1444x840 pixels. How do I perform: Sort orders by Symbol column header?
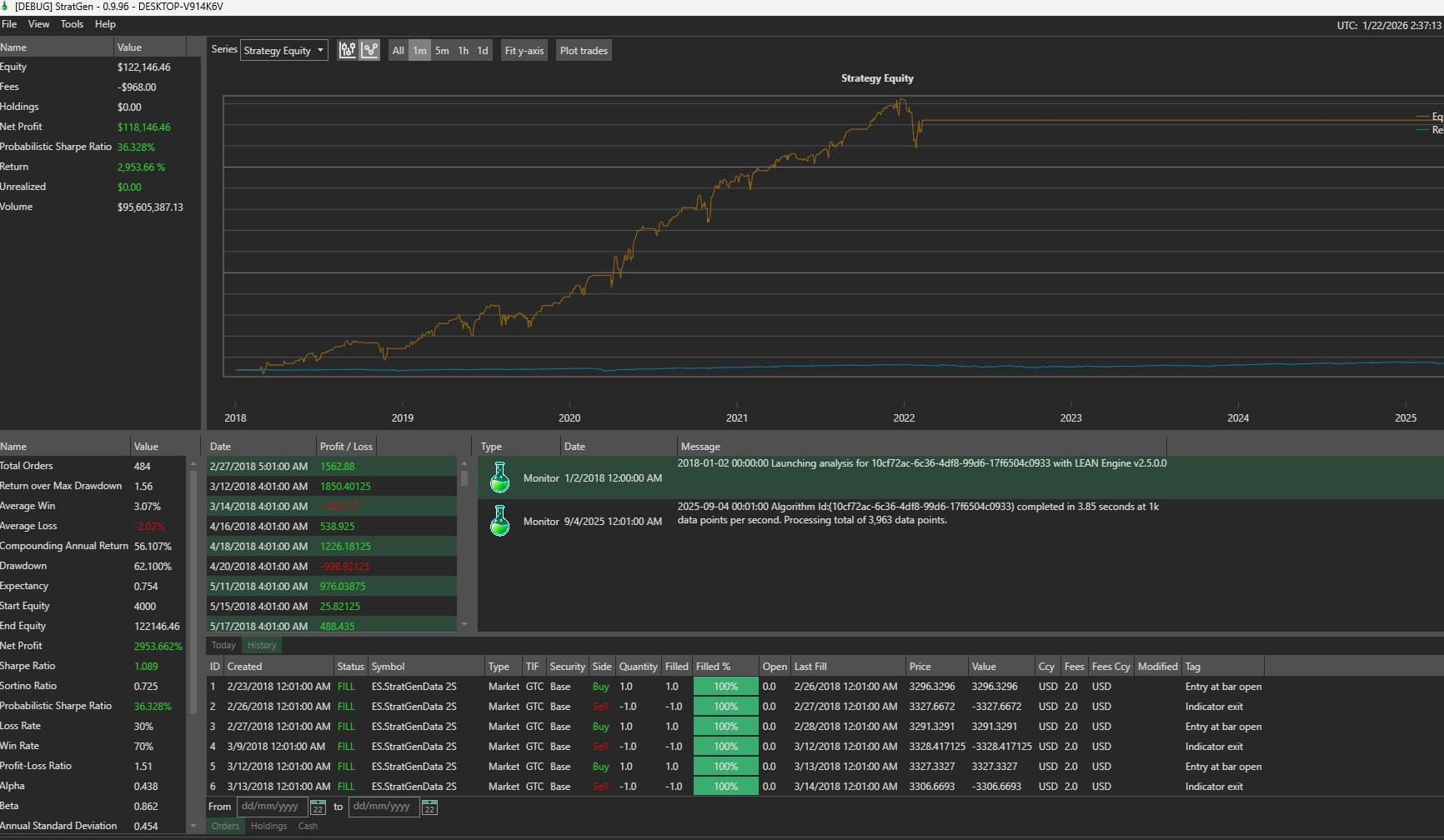tap(426, 667)
